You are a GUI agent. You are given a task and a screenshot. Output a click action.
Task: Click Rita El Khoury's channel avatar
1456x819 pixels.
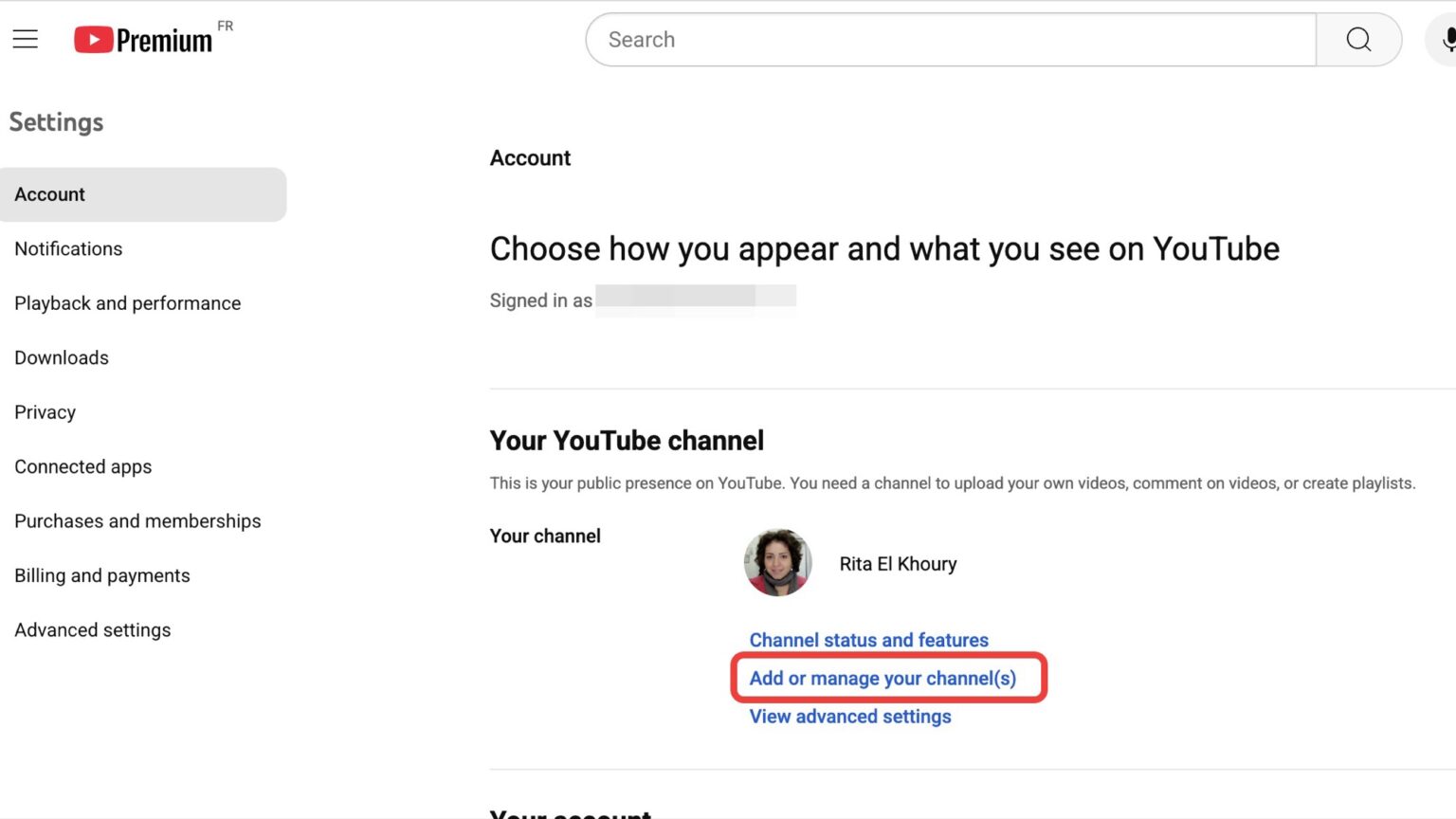point(777,562)
